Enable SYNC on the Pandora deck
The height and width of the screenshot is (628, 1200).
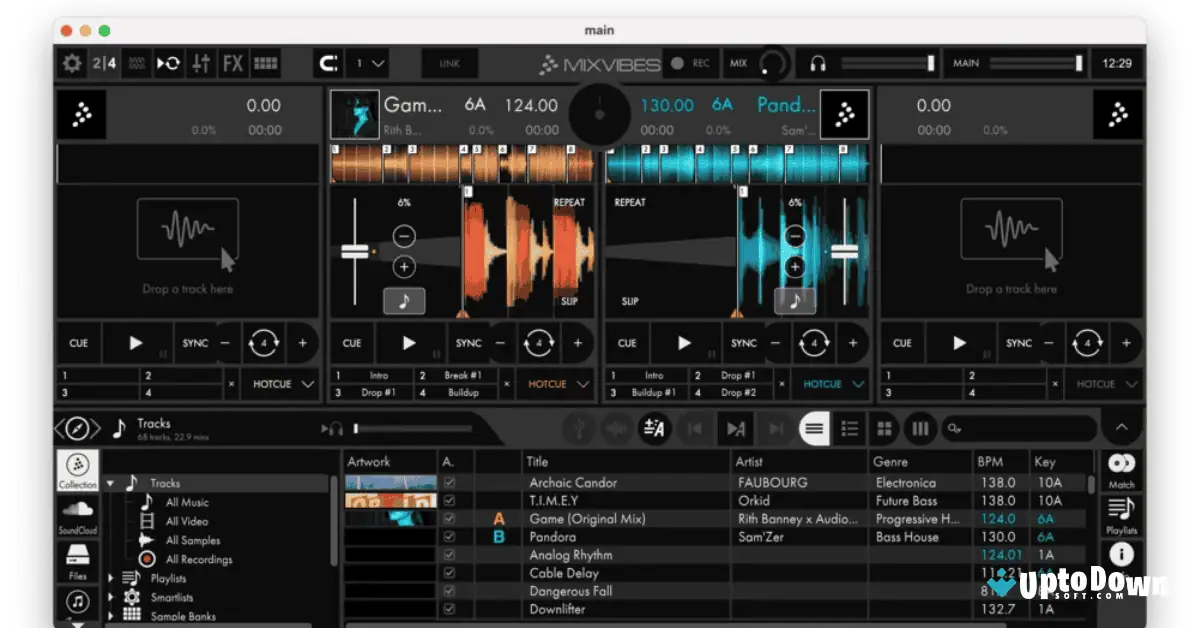coord(744,342)
